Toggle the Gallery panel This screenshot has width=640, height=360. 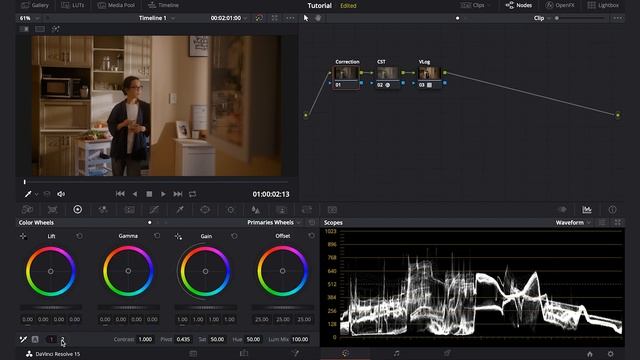click(x=35, y=5)
